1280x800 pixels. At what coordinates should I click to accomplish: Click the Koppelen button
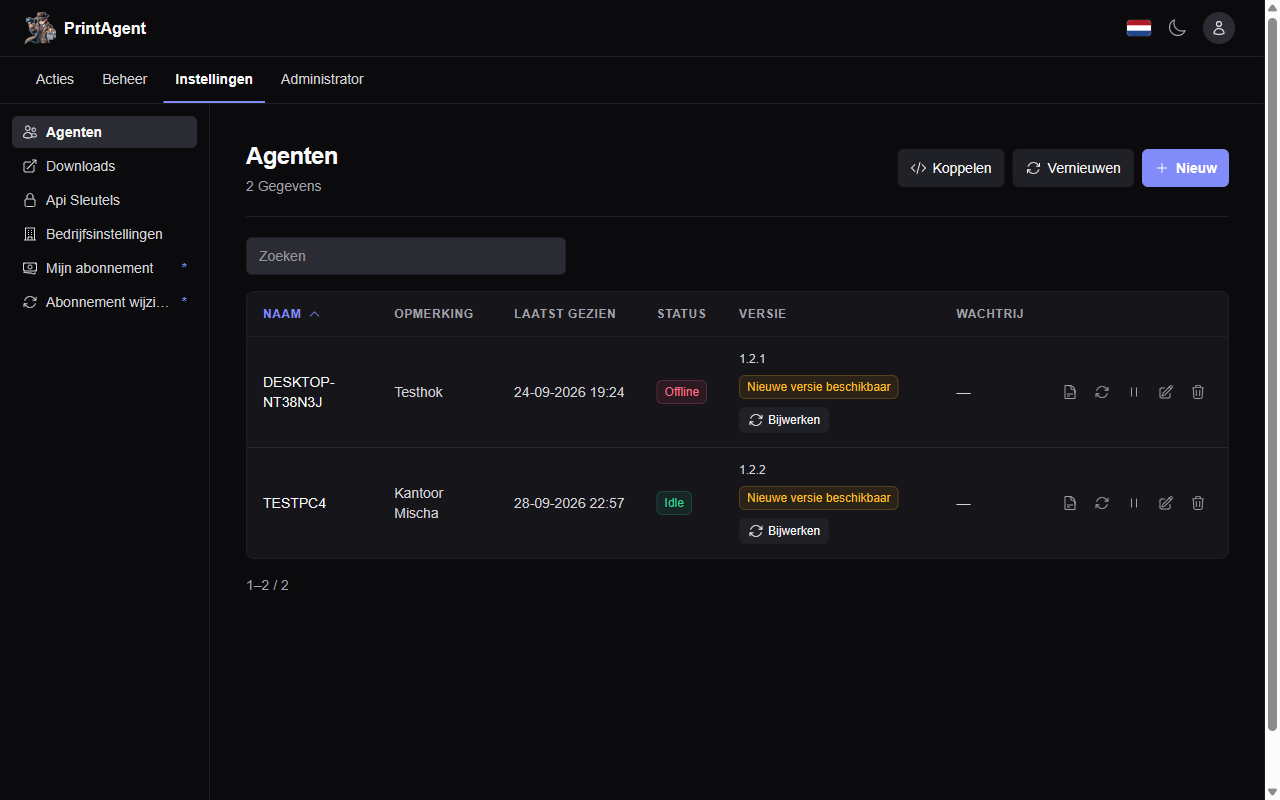point(951,168)
